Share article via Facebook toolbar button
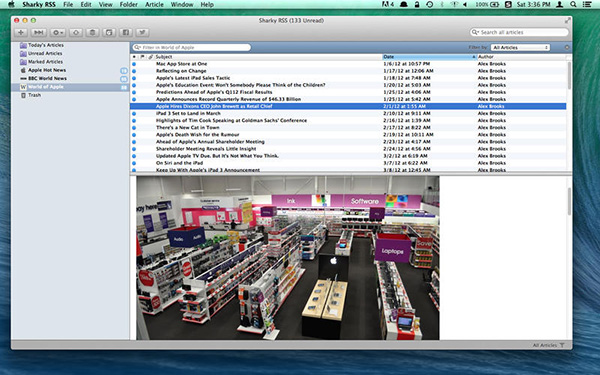This screenshot has width=600, height=375. tap(126, 33)
